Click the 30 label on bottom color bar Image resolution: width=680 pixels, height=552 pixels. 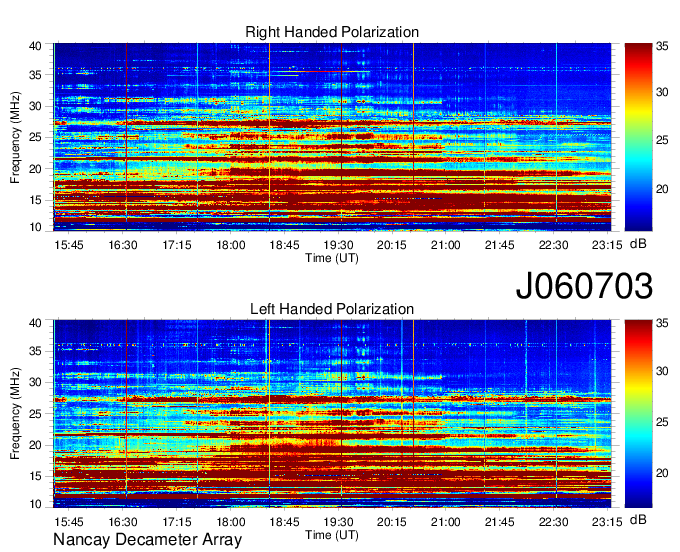click(x=662, y=371)
